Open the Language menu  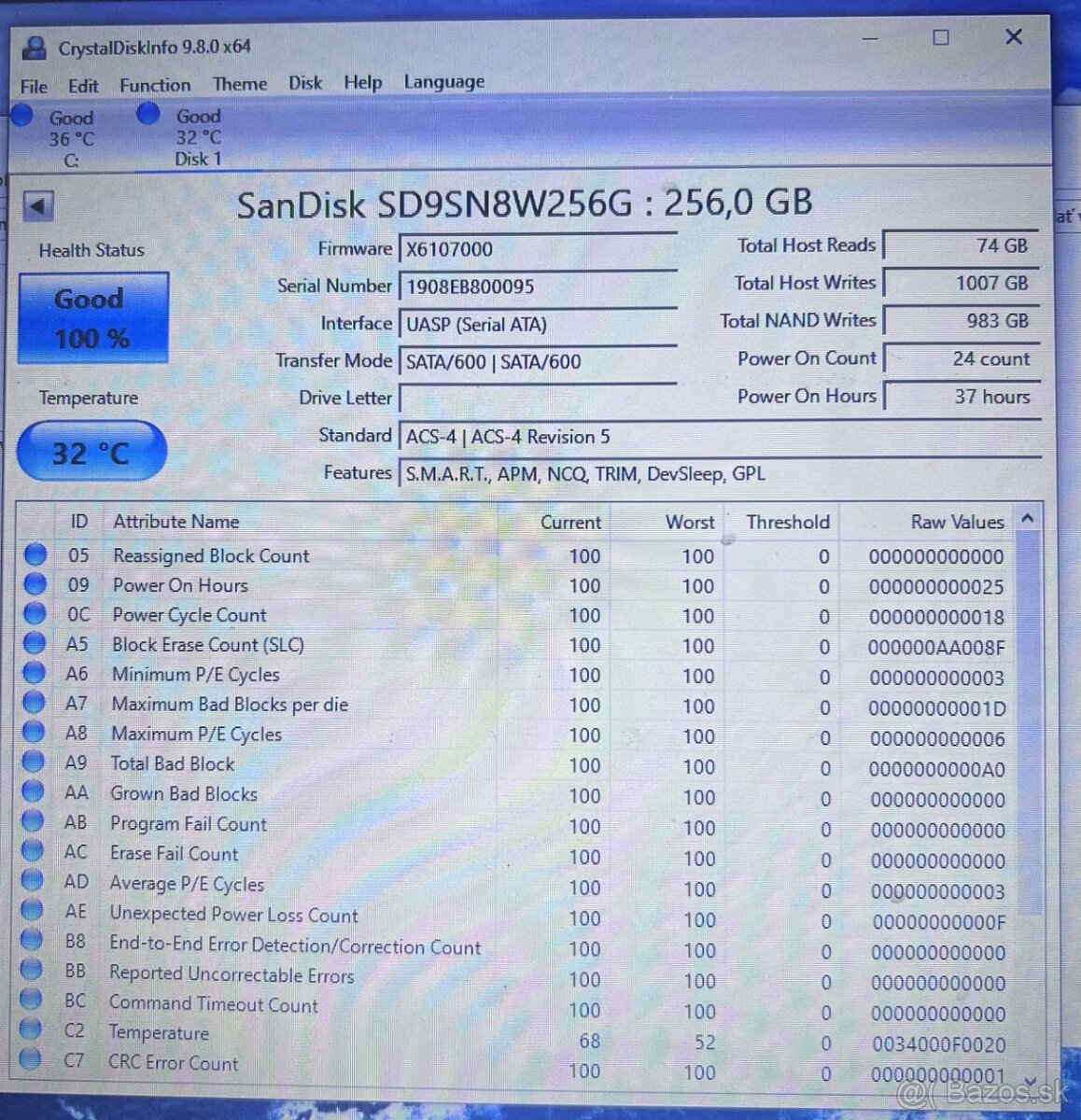(444, 82)
